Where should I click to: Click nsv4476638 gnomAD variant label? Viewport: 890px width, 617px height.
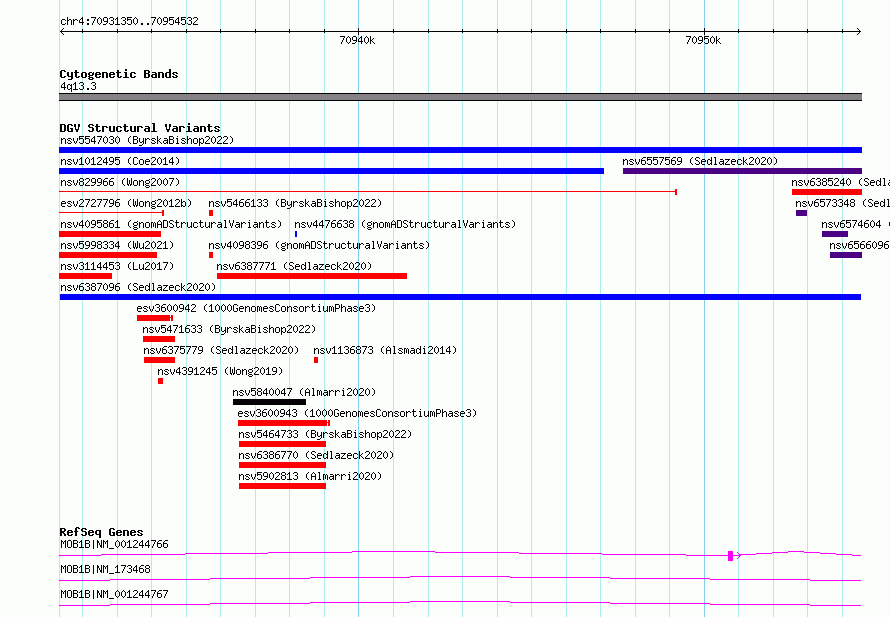405,224
